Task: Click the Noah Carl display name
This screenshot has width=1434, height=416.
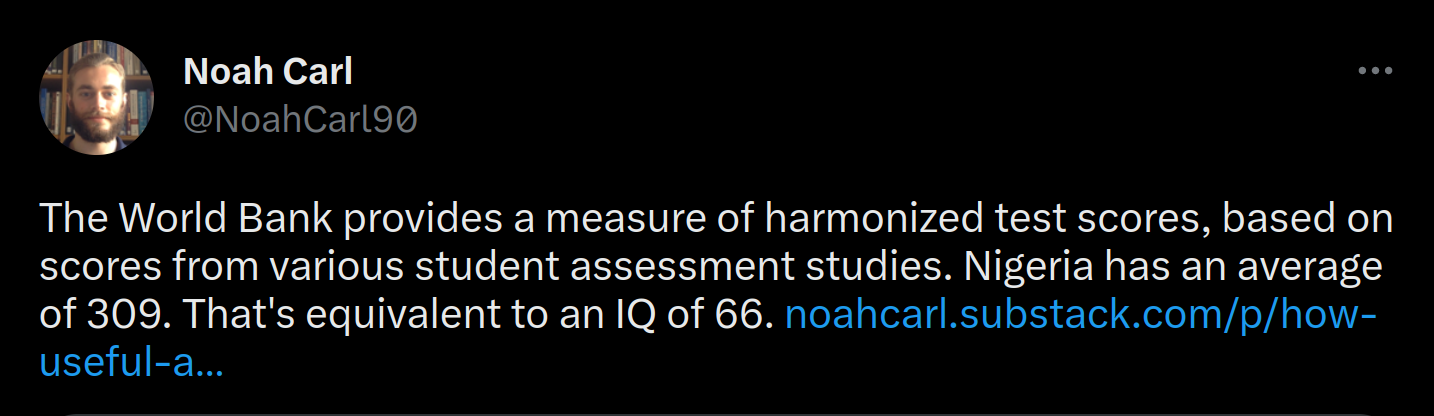Action: (268, 71)
